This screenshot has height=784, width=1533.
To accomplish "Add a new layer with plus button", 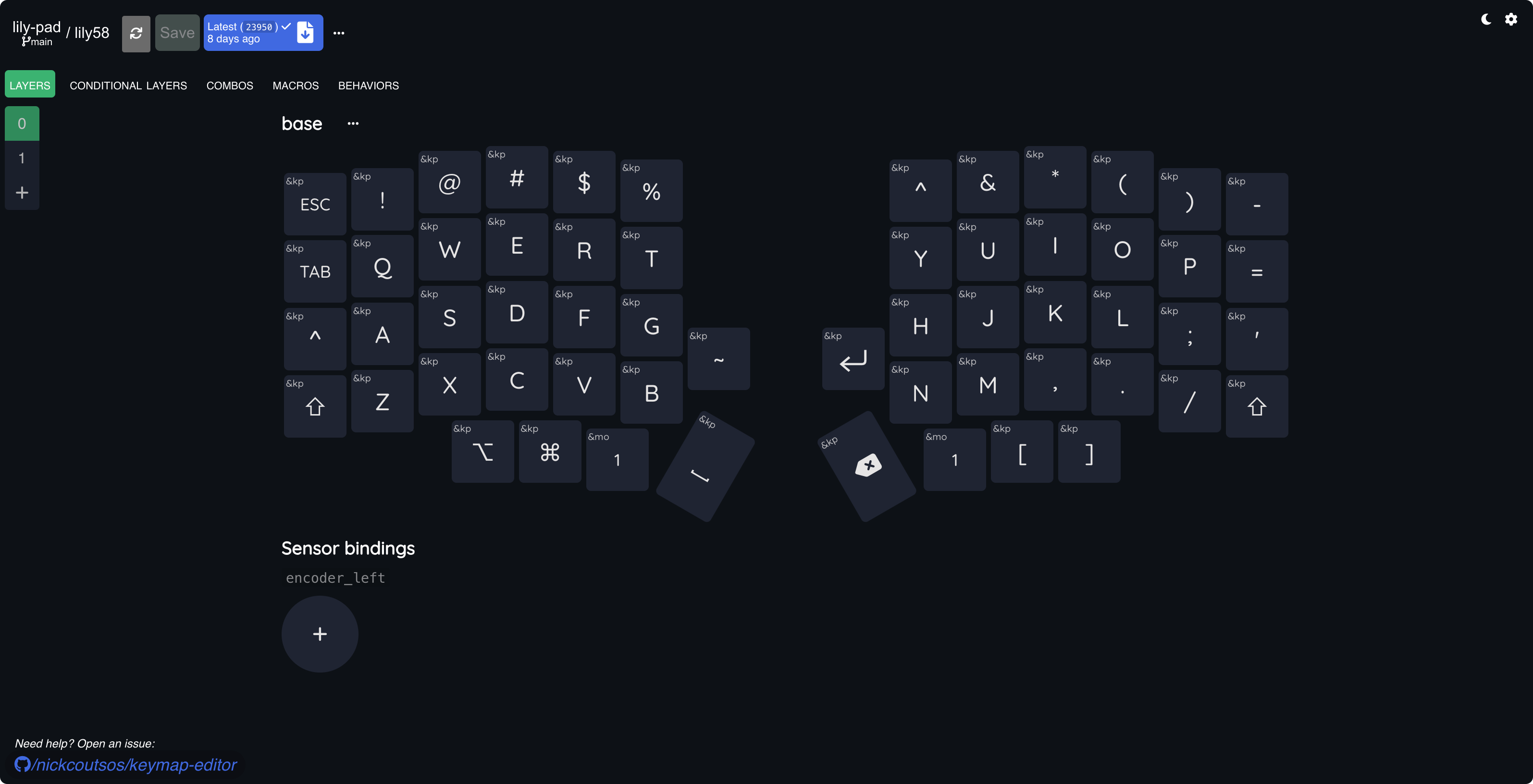I will tap(21, 192).
